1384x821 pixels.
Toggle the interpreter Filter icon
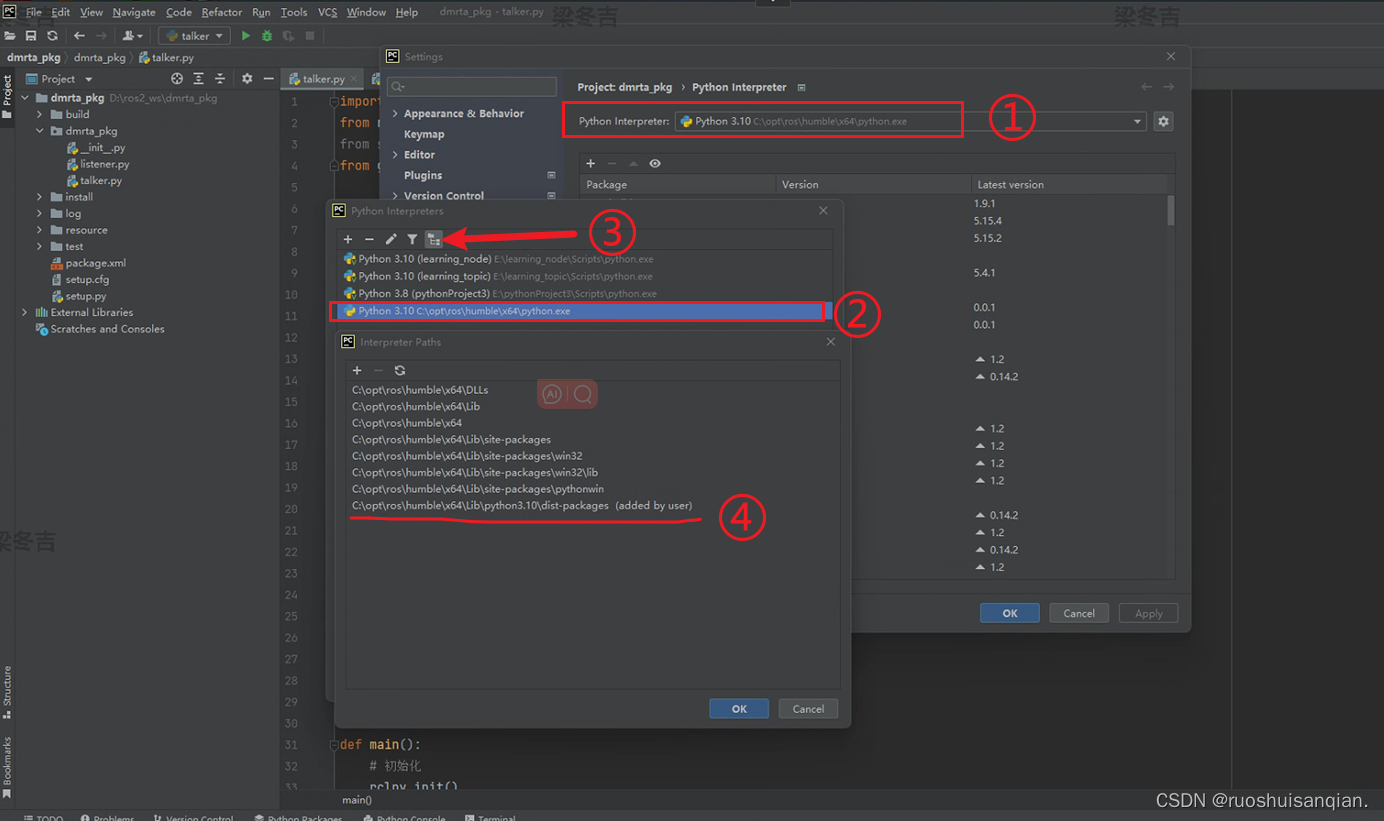412,239
